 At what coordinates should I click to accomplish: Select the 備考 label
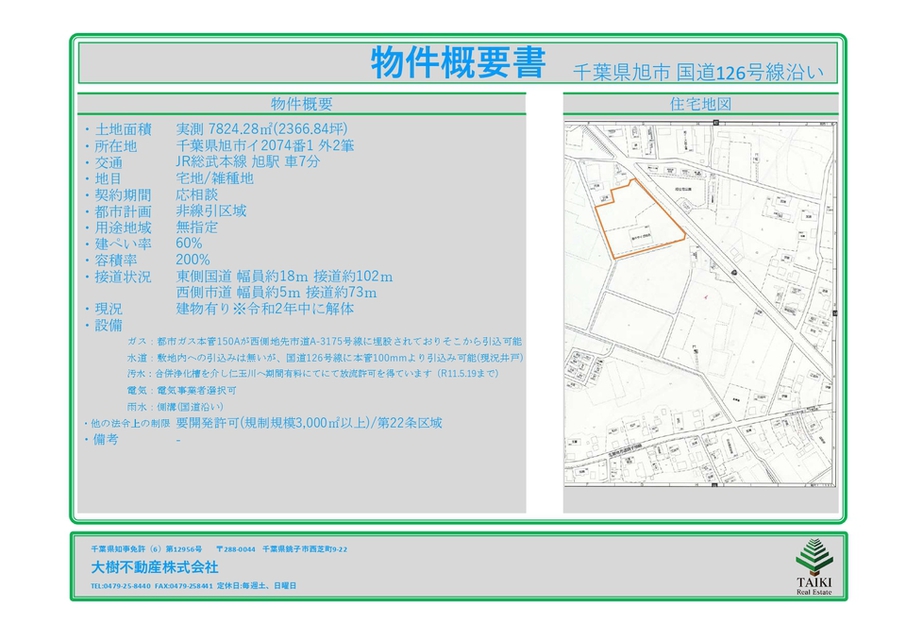click(105, 440)
